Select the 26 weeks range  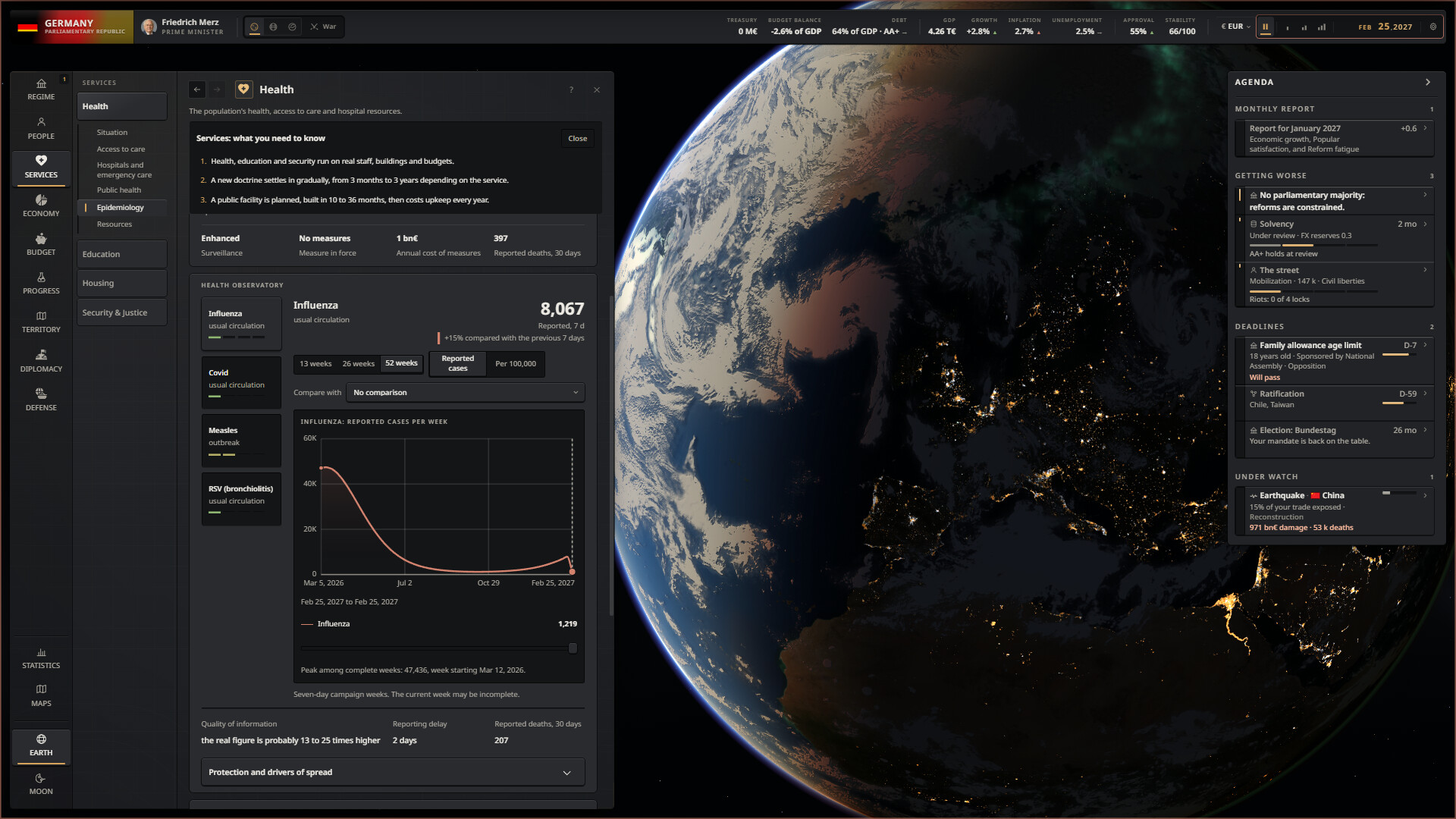point(358,363)
